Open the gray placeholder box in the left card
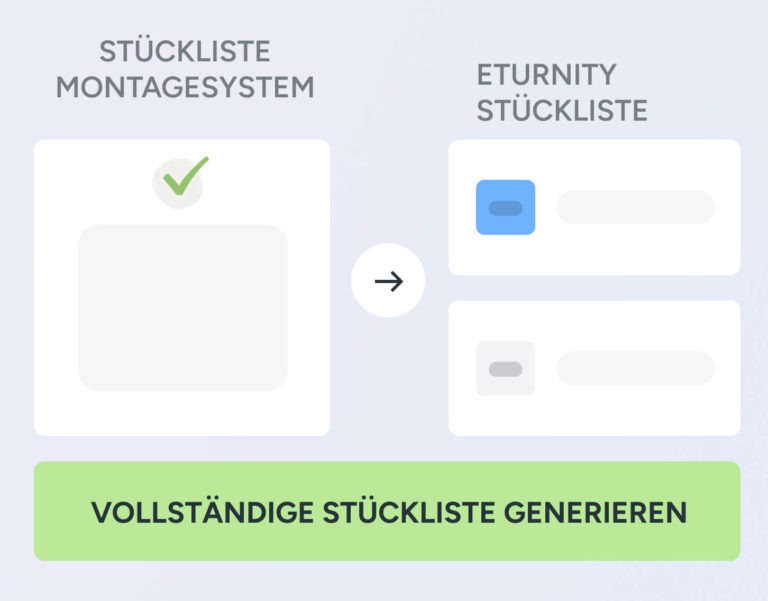This screenshot has width=768, height=601. point(183,308)
